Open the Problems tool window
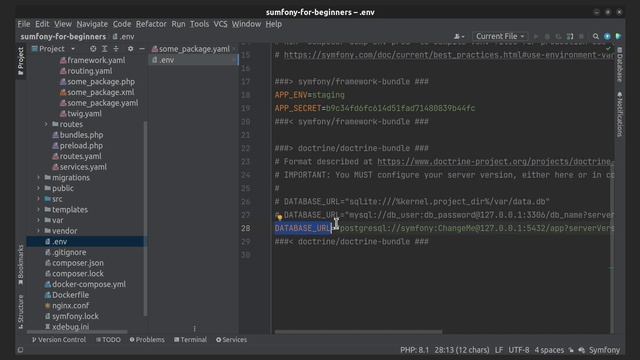Viewport: 640px width, 360px height. click(x=147, y=340)
